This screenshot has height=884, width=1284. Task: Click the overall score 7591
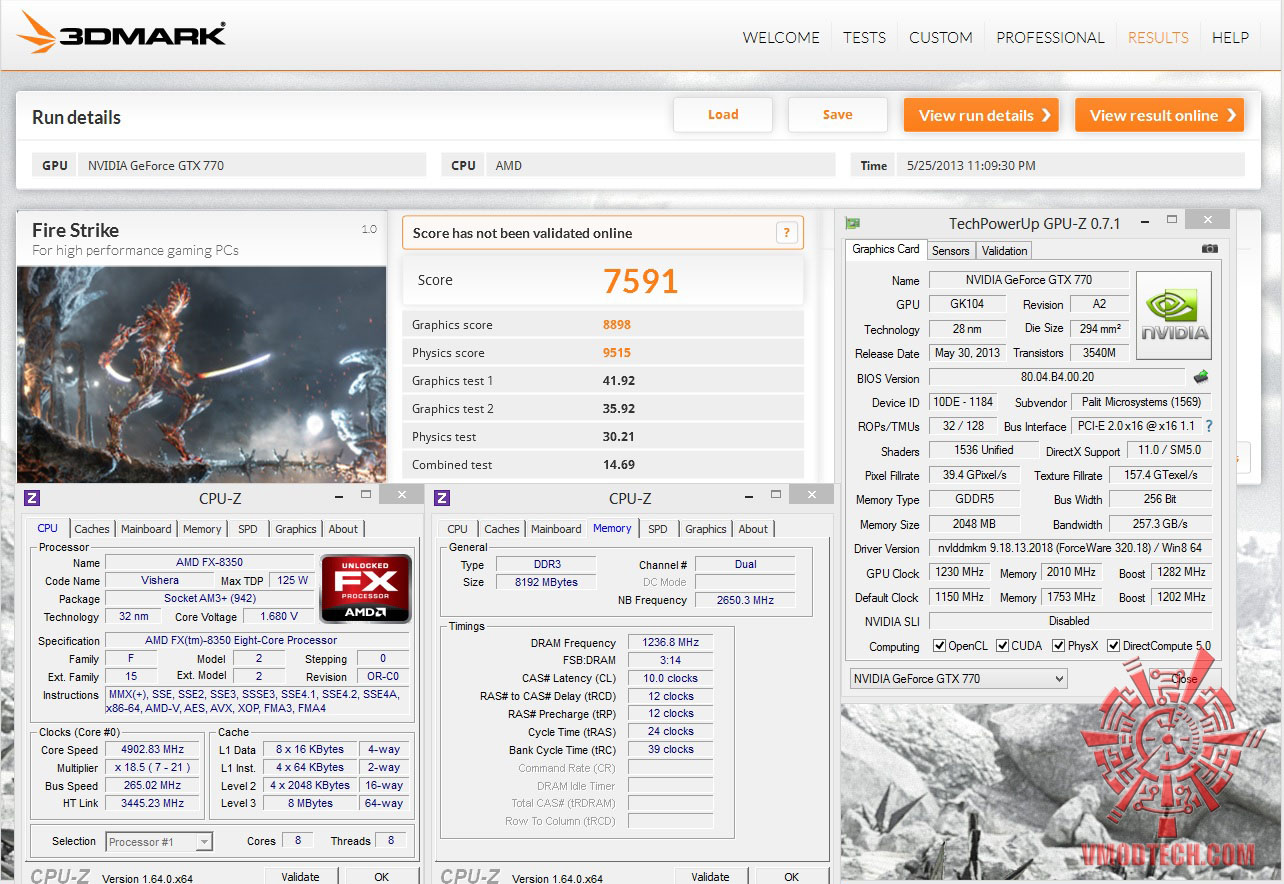[x=641, y=281]
